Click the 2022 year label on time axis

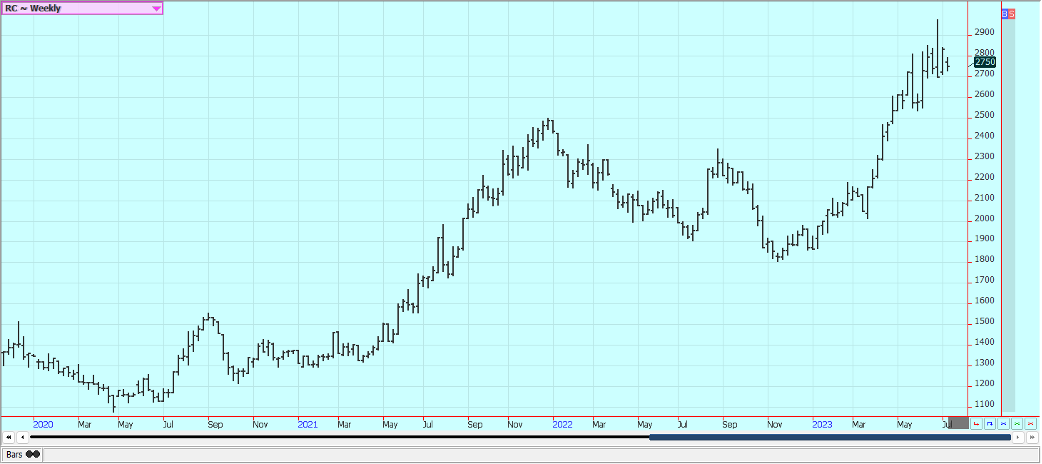pyautogui.click(x=563, y=423)
